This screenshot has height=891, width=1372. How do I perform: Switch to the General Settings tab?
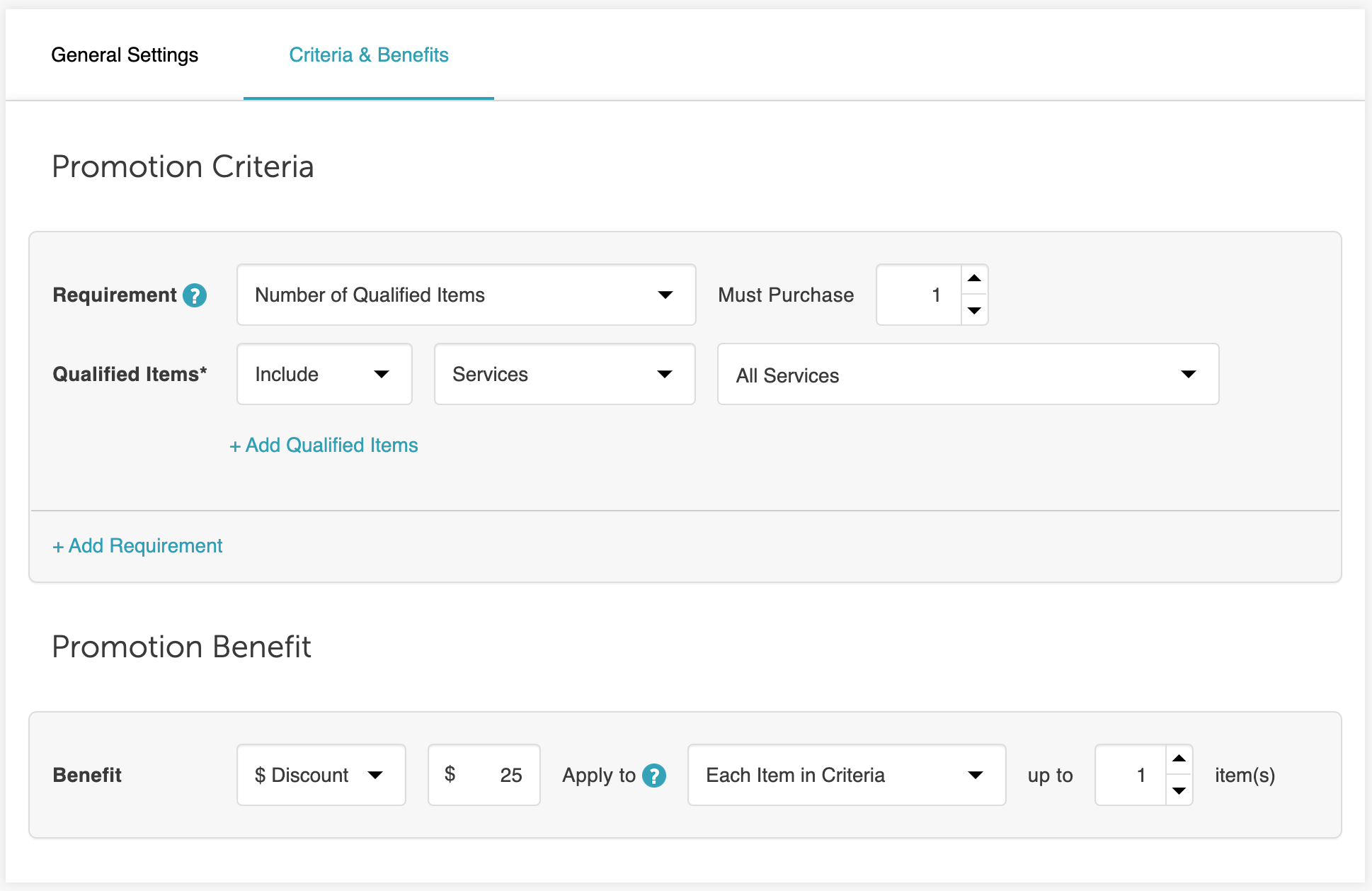coord(125,55)
